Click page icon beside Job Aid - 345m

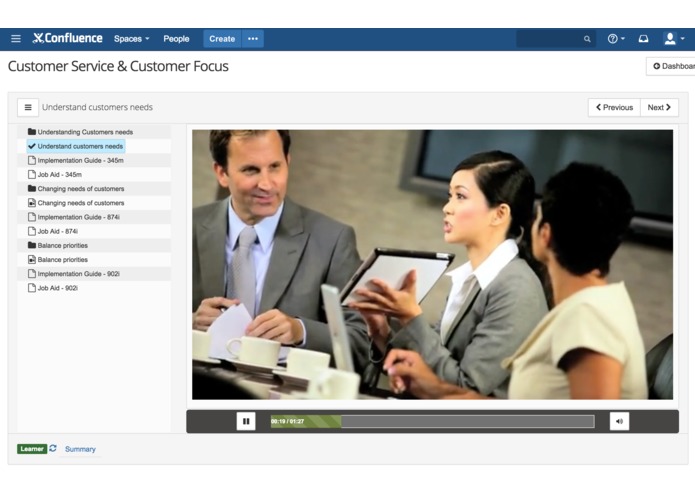pos(31,174)
